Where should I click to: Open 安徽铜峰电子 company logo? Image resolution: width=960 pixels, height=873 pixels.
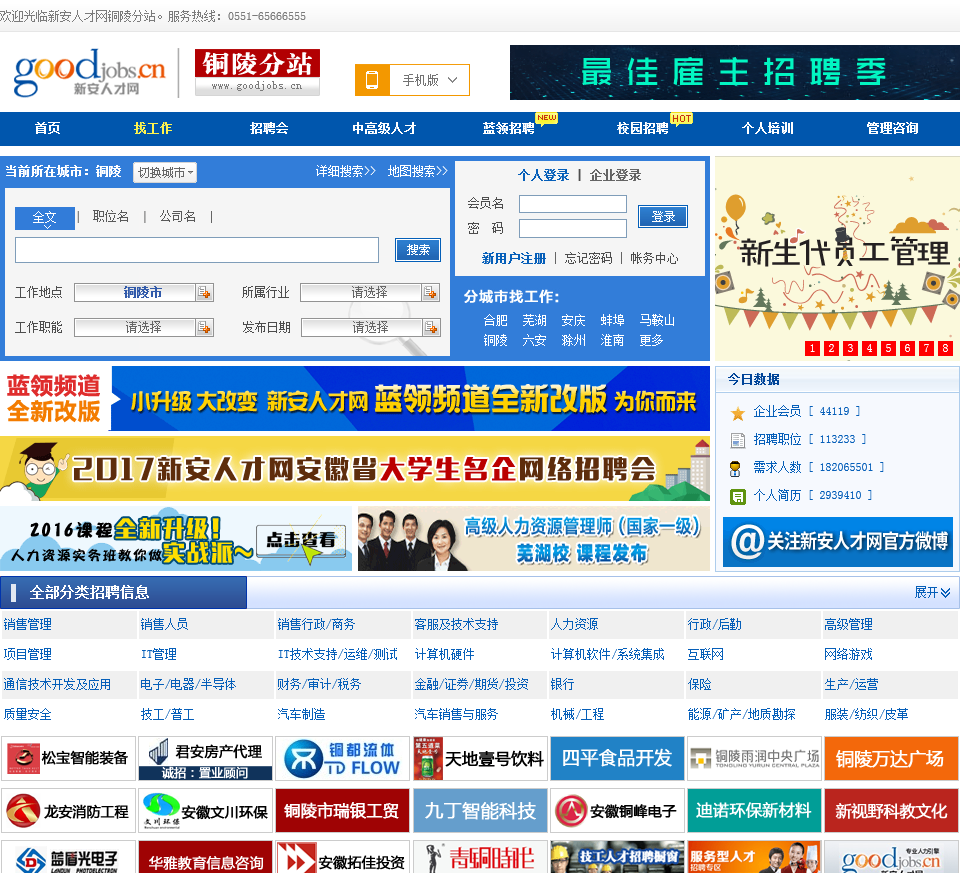tap(617, 811)
